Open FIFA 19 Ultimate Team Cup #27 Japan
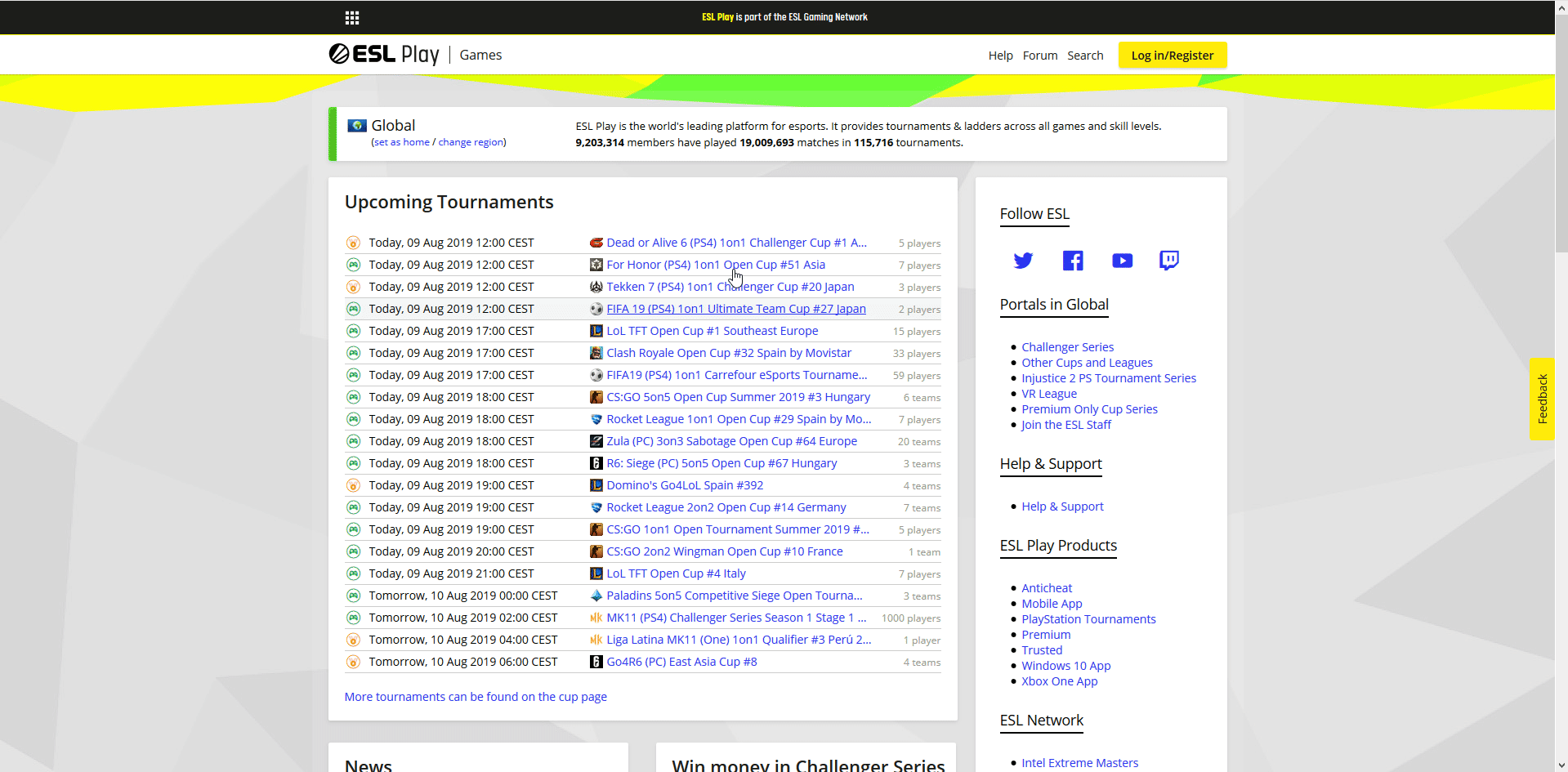The width and height of the screenshot is (1568, 772). point(736,309)
